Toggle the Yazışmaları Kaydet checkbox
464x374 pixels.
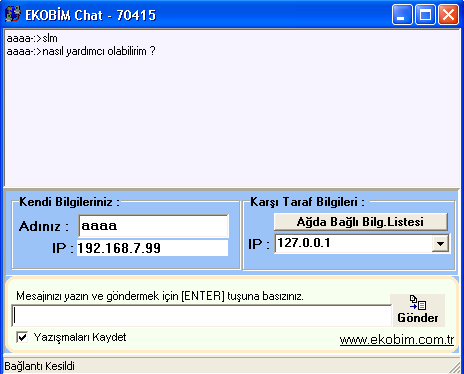coord(22,337)
